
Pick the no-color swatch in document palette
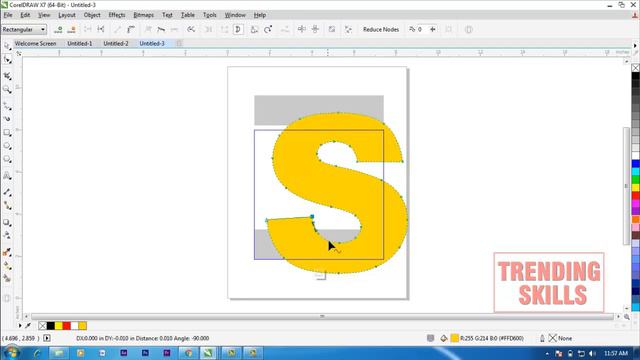(42, 326)
